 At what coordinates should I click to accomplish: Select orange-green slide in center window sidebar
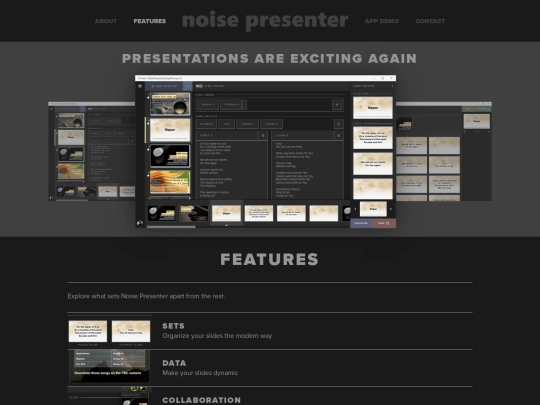click(170, 181)
